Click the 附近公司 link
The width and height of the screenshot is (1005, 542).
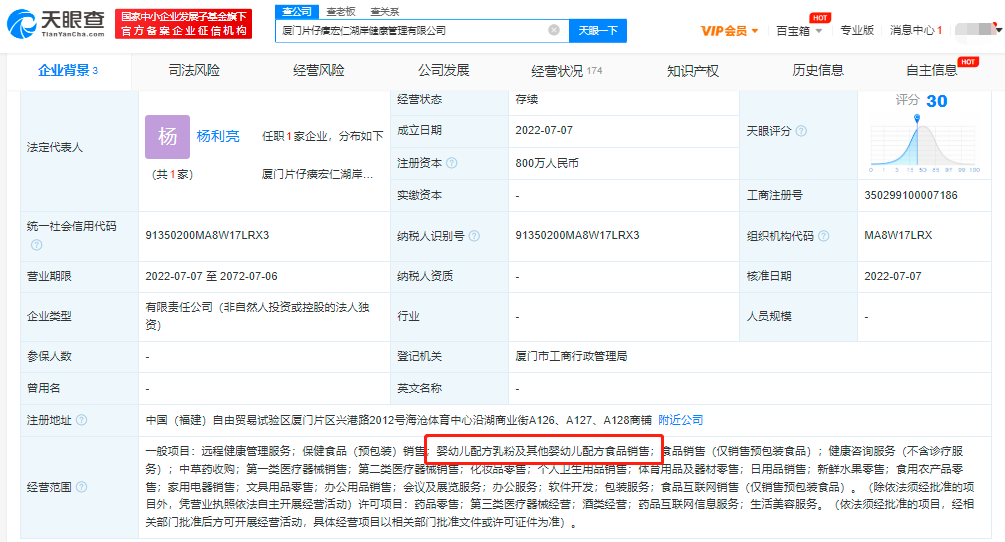click(681, 420)
